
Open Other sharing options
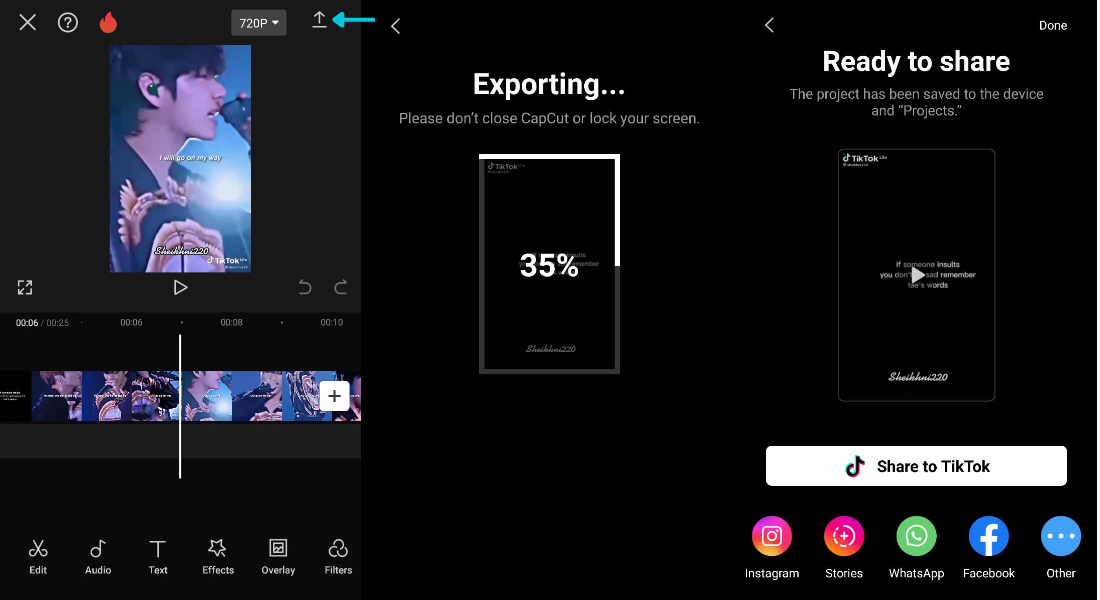click(x=1061, y=548)
